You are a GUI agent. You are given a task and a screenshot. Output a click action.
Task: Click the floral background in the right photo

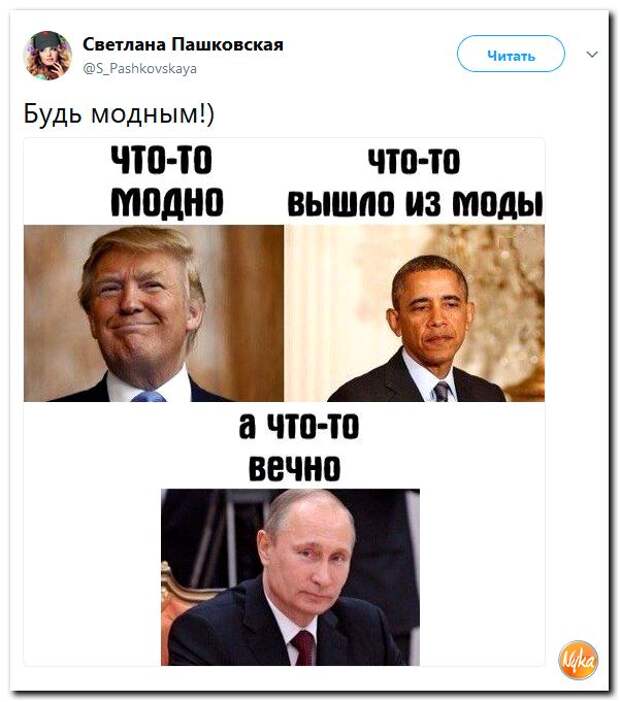[x=506, y=291]
